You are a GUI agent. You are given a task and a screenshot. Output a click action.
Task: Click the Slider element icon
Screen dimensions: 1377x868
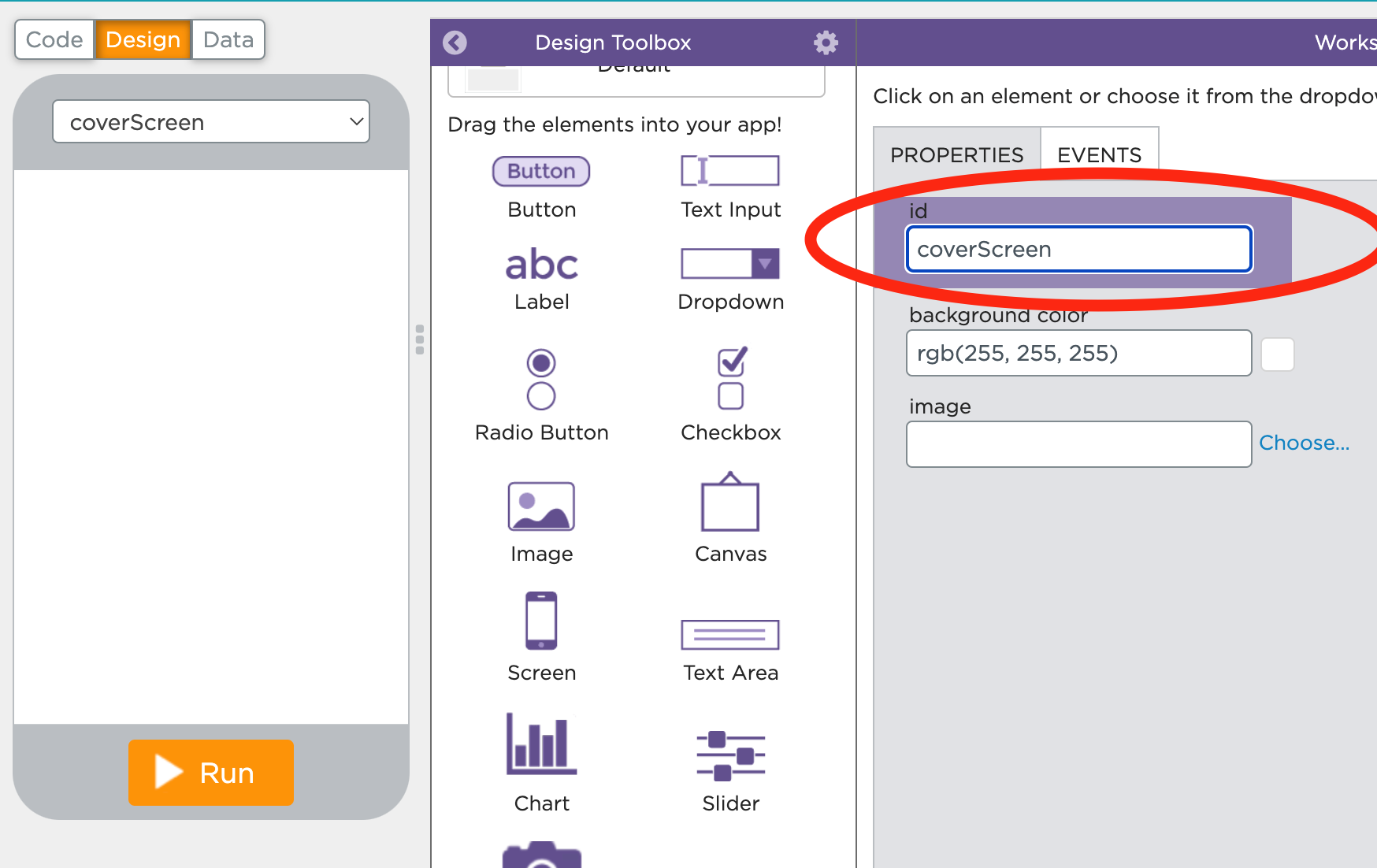click(x=729, y=756)
